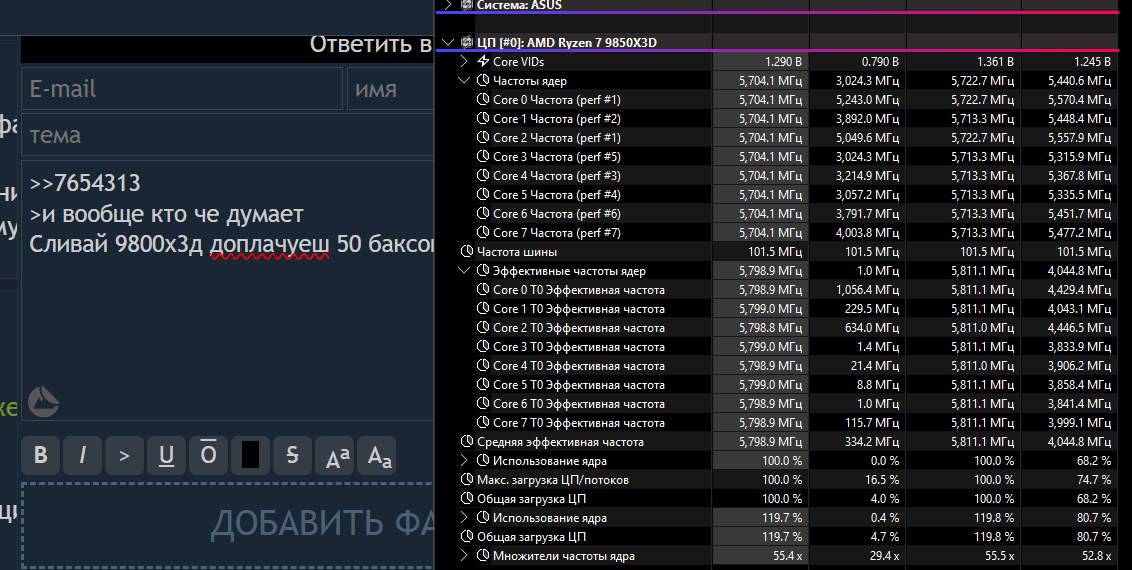Apply overline with the O button

click(x=208, y=455)
